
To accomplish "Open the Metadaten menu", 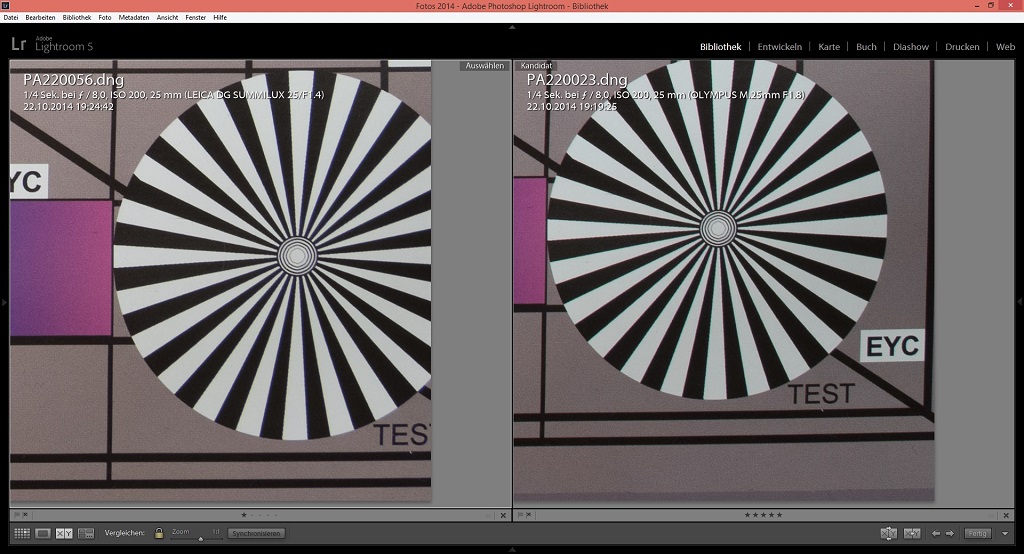I will coord(133,18).
